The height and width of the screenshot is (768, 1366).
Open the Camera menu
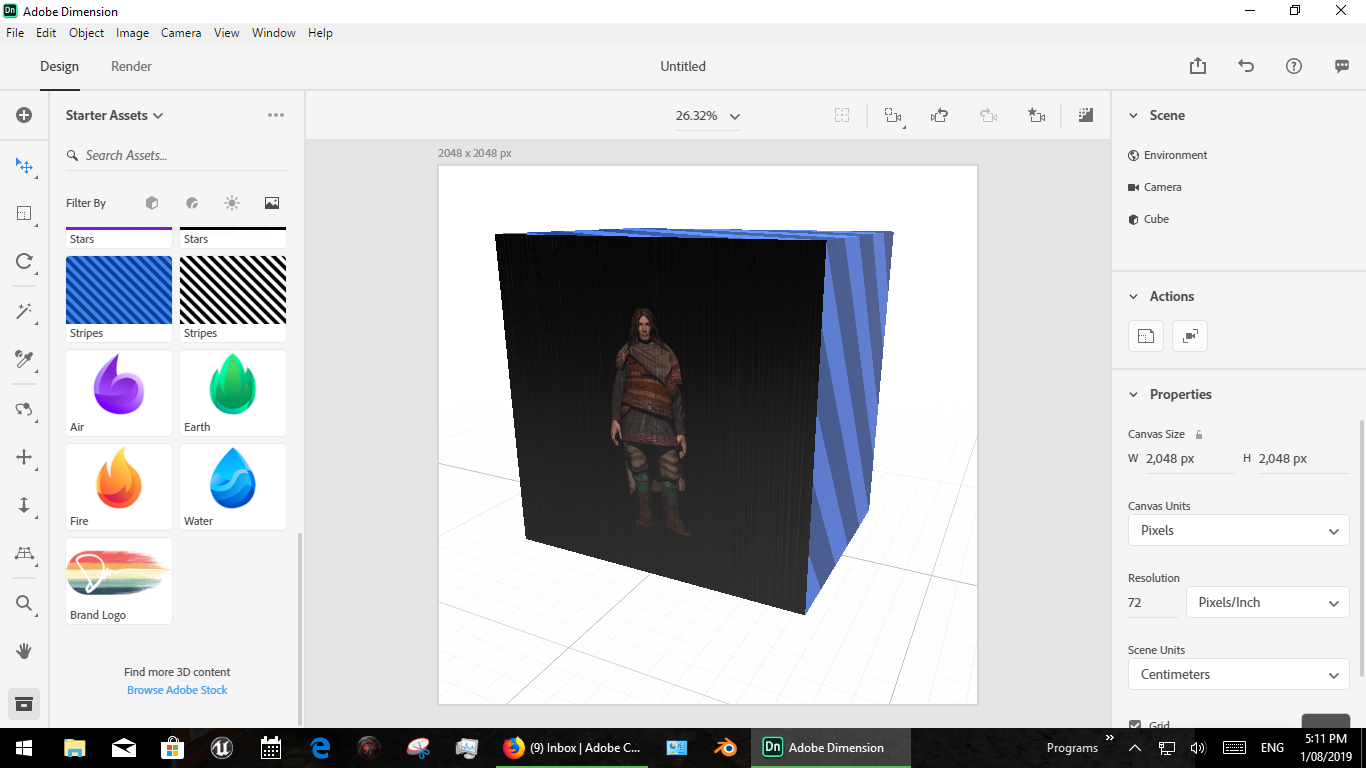[181, 33]
